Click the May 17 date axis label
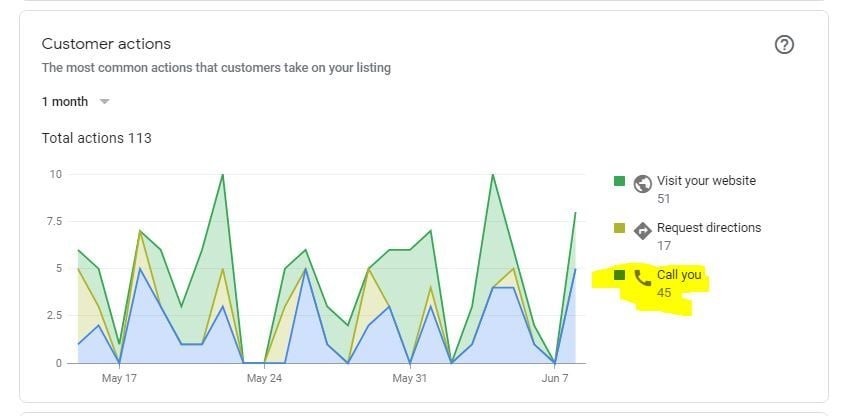The width and height of the screenshot is (851, 416). [119, 379]
